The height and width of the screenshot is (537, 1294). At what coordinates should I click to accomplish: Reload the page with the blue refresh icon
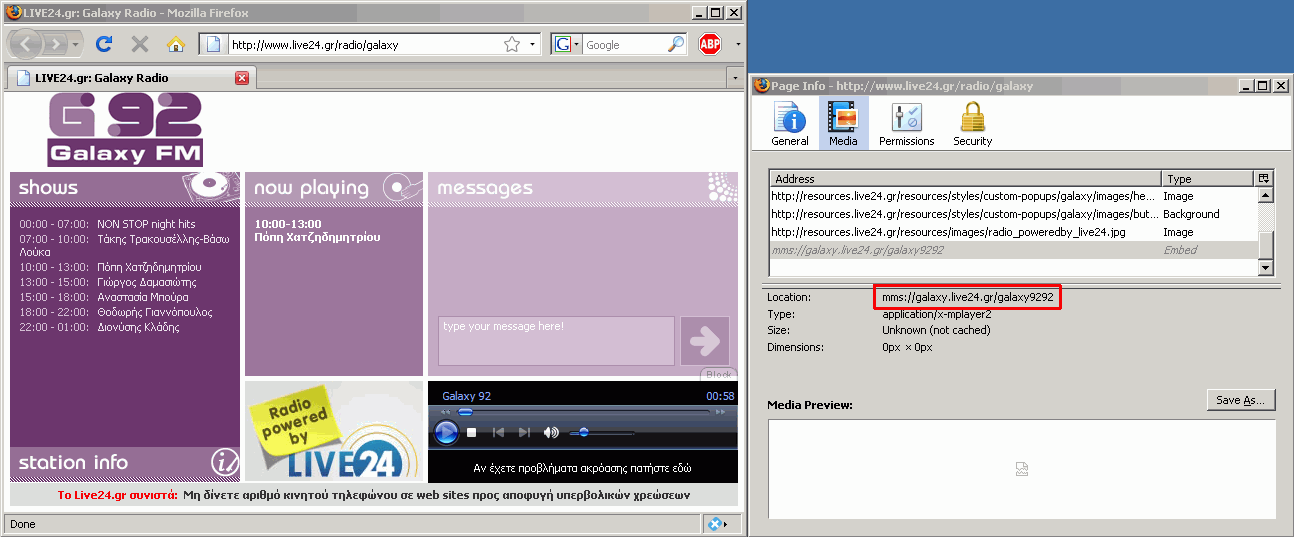[103, 44]
